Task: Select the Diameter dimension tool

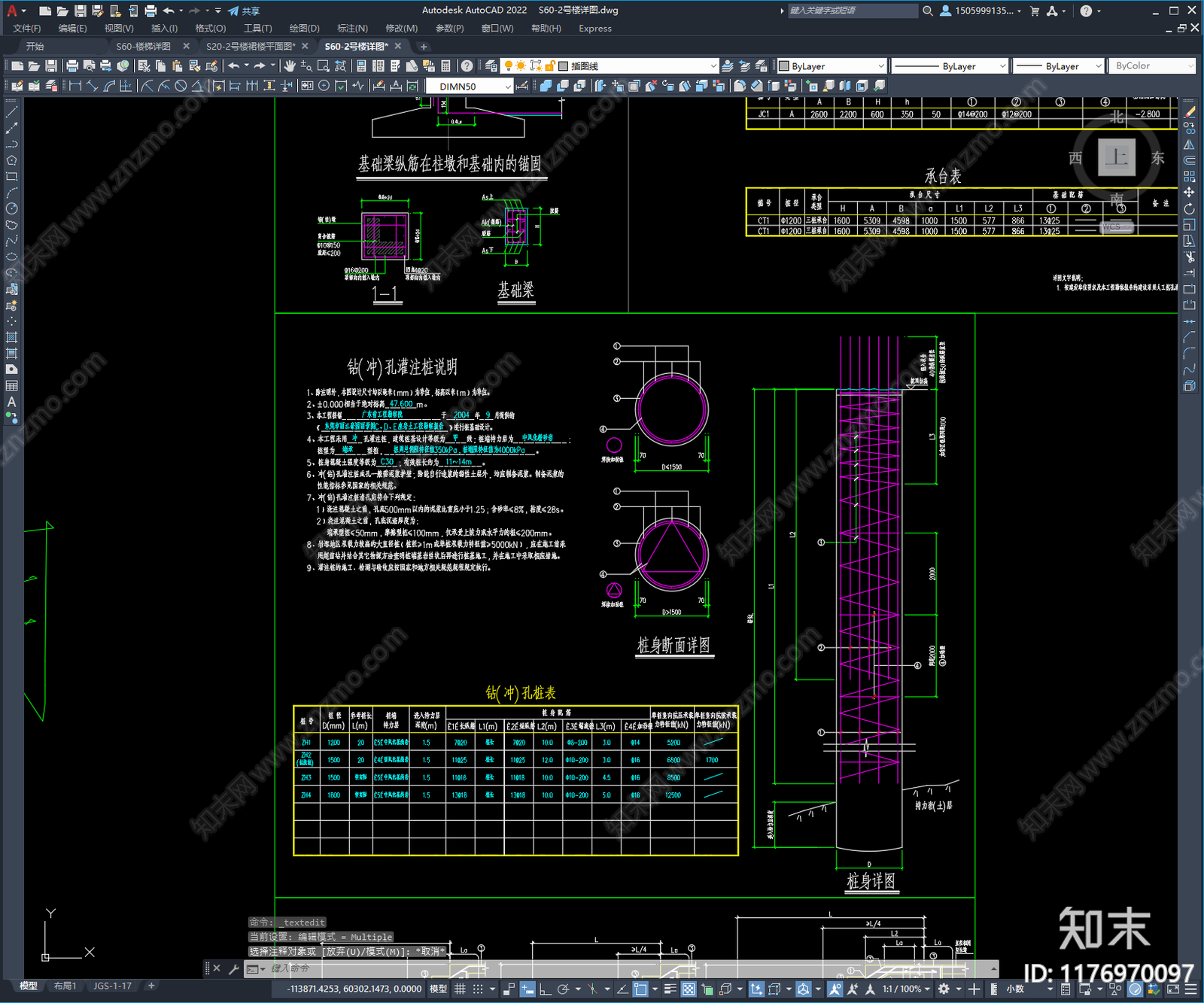Action: click(x=181, y=87)
